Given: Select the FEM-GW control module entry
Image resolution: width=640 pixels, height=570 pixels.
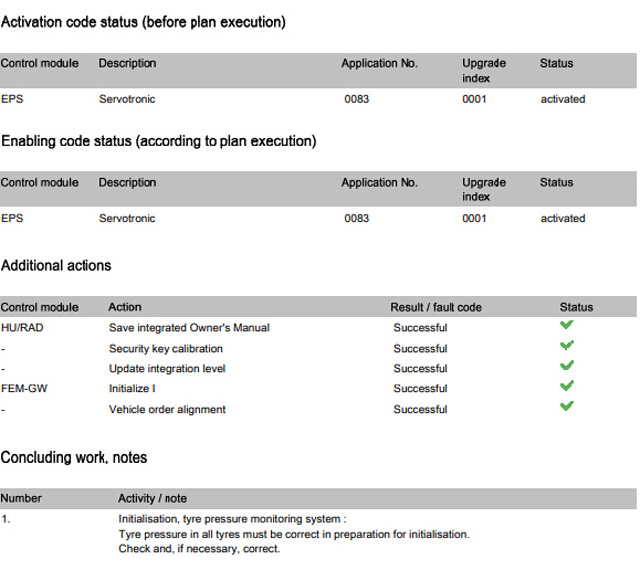Looking at the screenshot, I should click(x=24, y=388).
